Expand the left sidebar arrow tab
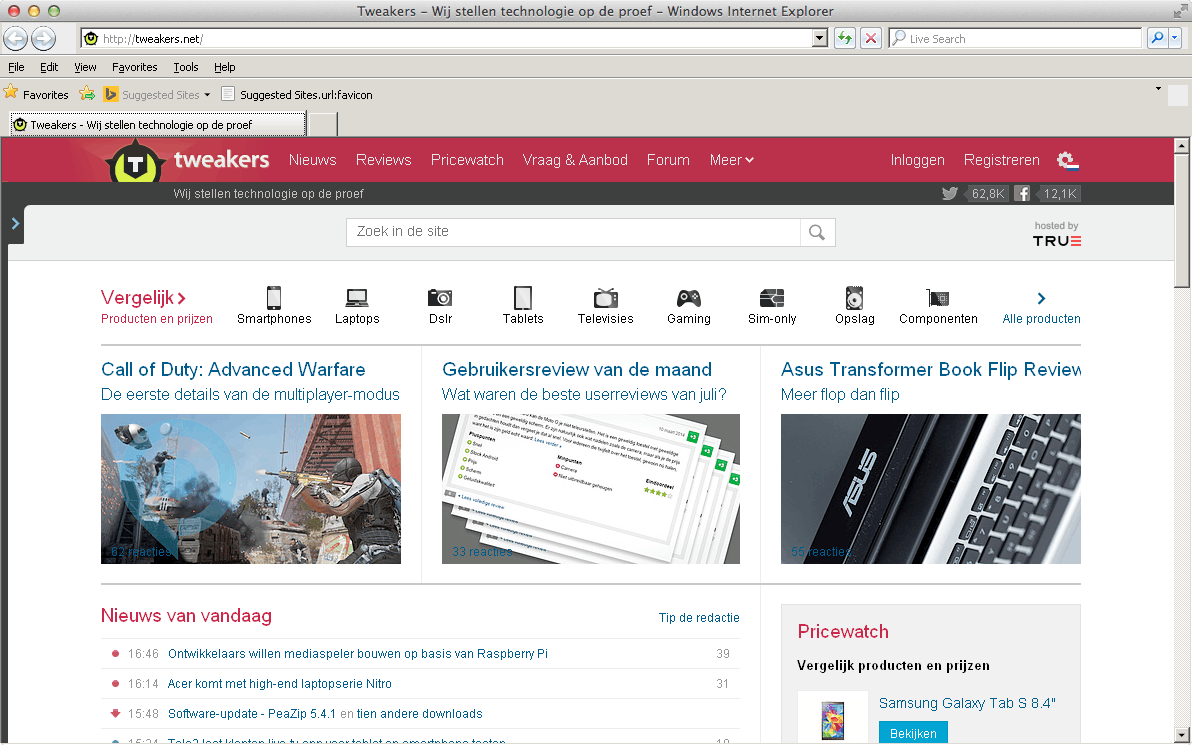The height and width of the screenshot is (745, 1192). [x=14, y=224]
